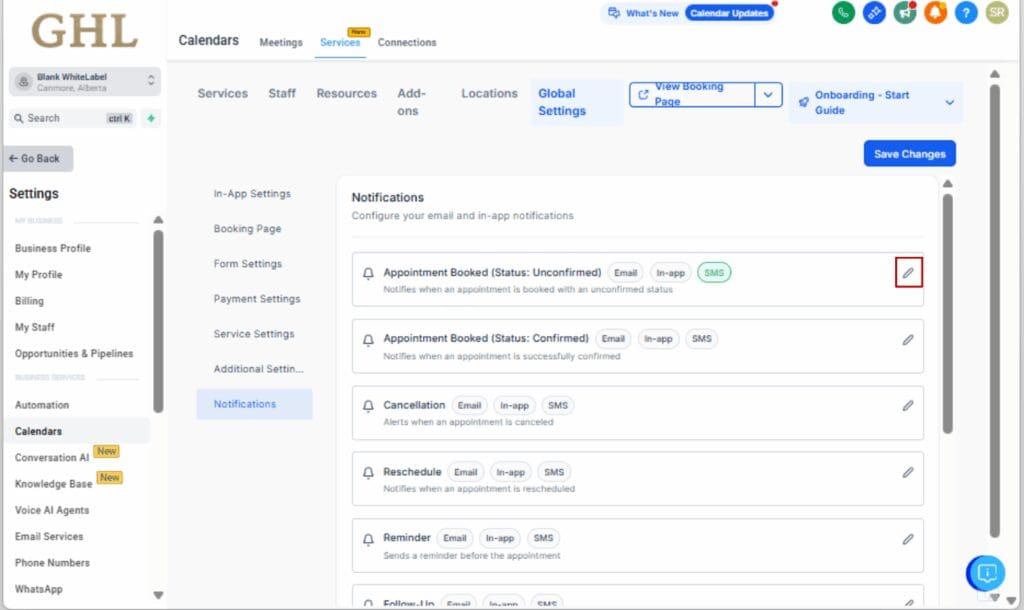Open the SR profile avatar
1024x610 pixels.
[x=996, y=14]
